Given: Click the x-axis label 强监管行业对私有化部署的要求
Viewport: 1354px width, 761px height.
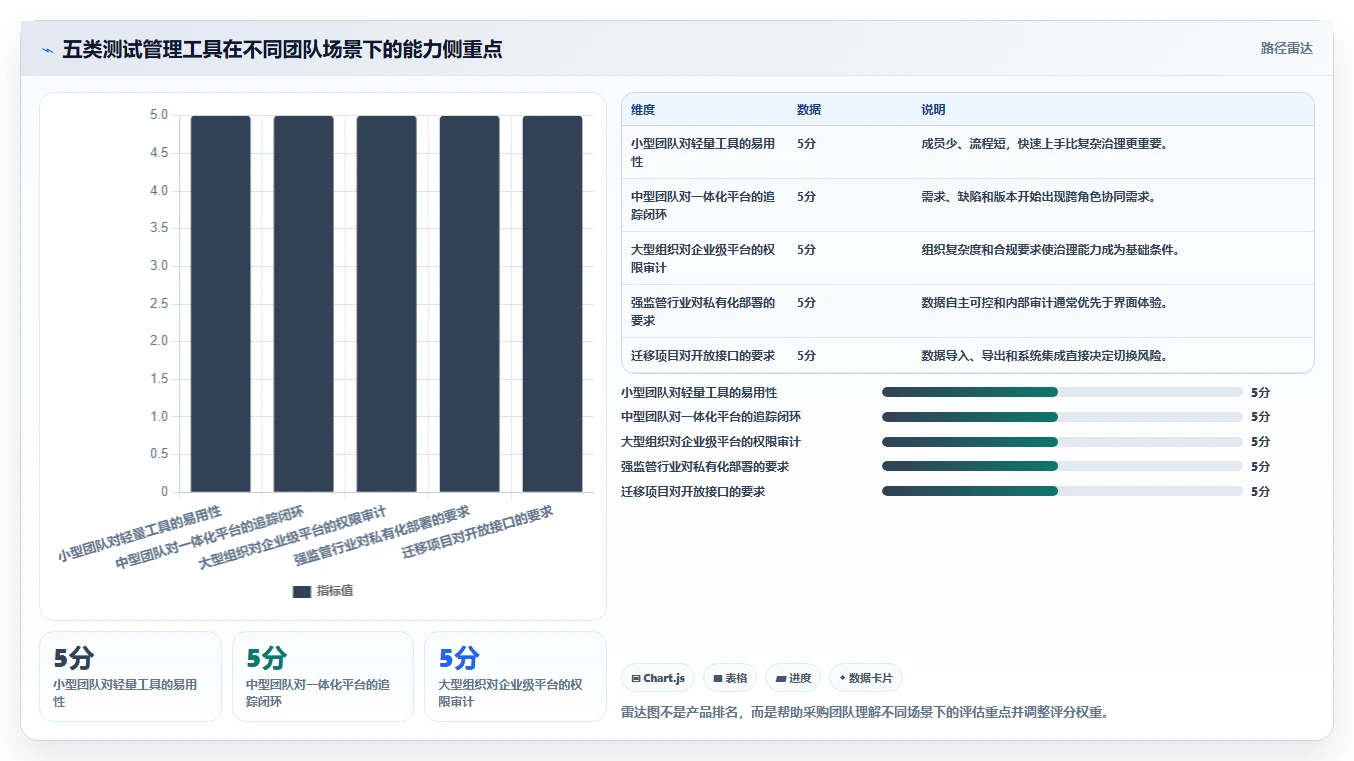Looking at the screenshot, I should (382, 536).
